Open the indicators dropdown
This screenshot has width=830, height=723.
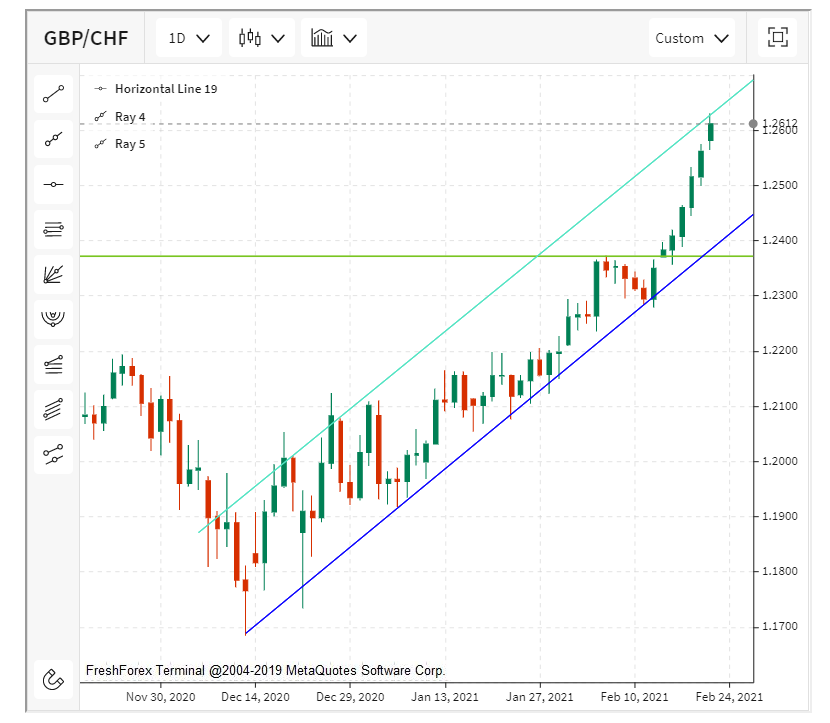coord(334,38)
